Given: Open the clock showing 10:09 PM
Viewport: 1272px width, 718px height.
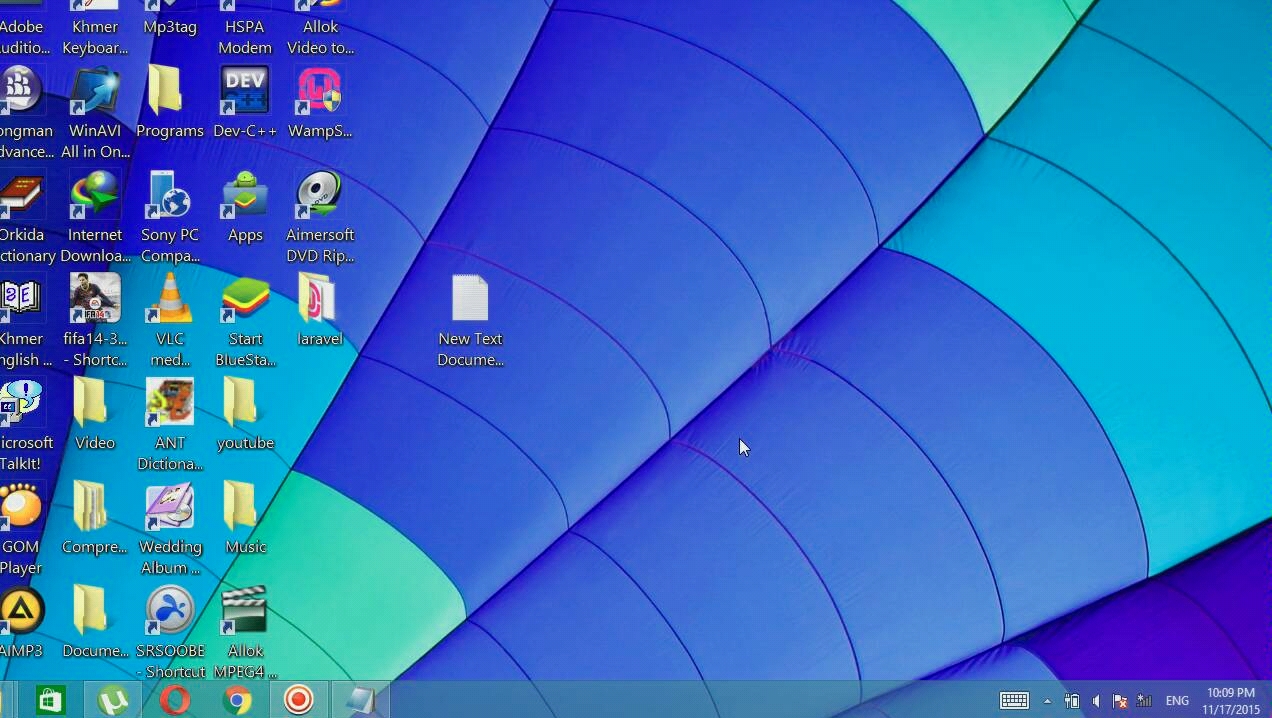Looking at the screenshot, I should (x=1231, y=700).
